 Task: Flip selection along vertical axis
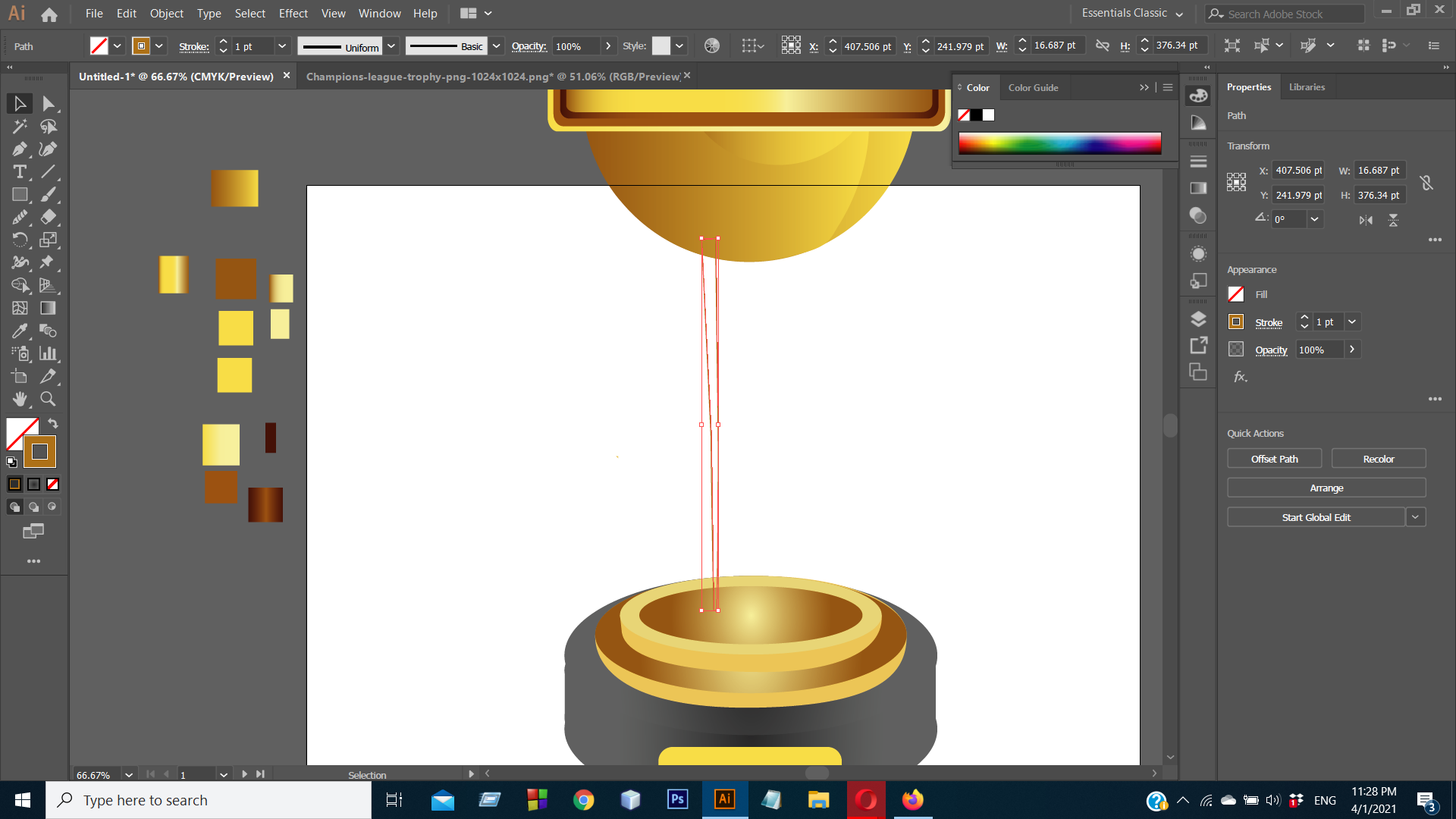(1393, 220)
